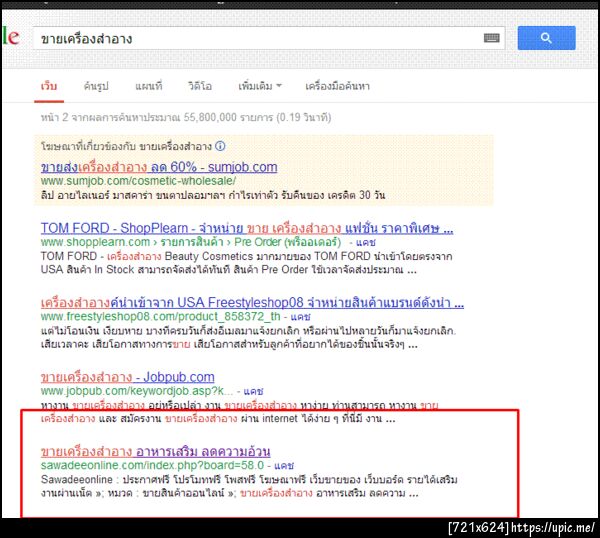Click the blue search magnifier button
Screen dimensions: 600x538
point(546,38)
